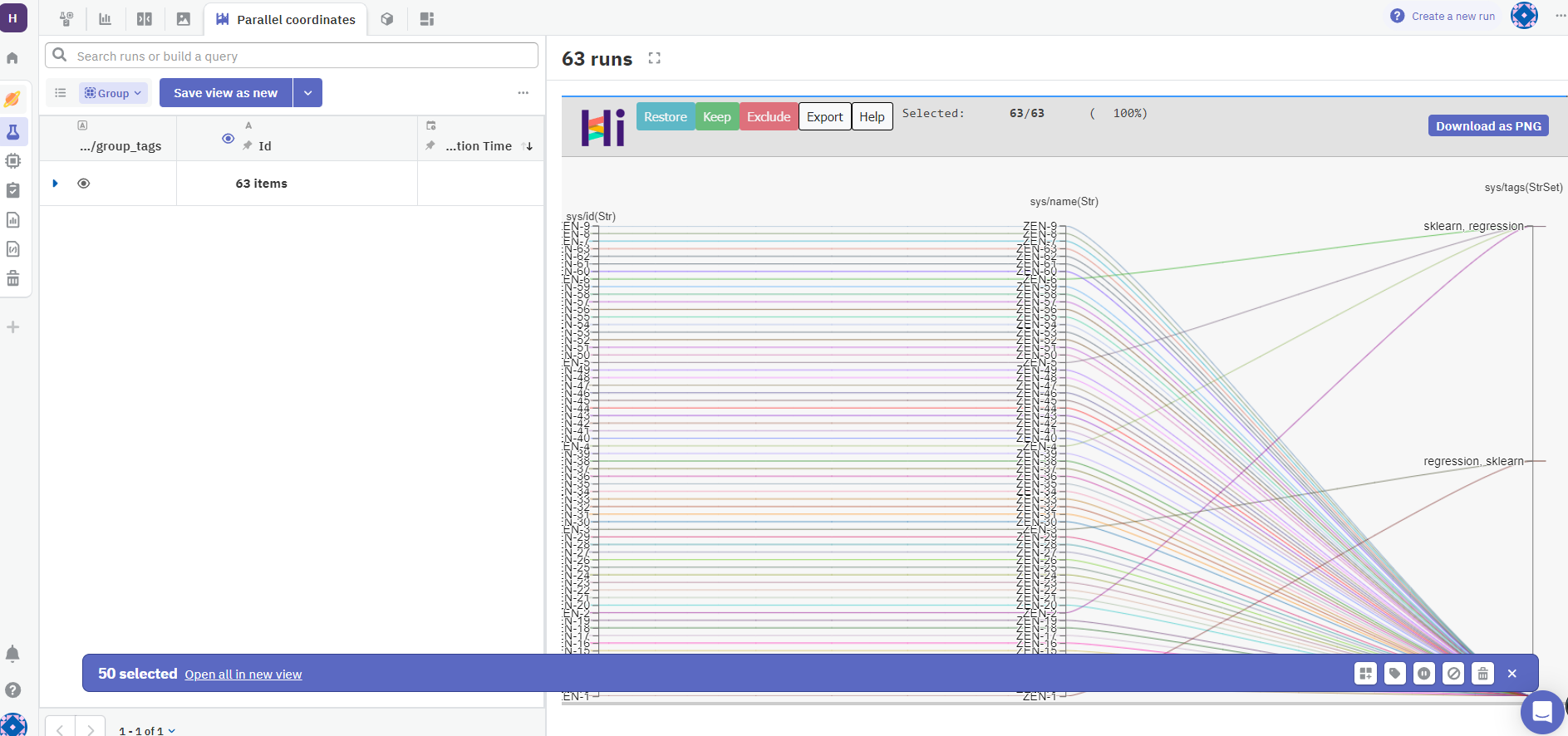Open the workspace avatar H icon
The height and width of the screenshot is (736, 1568).
pyautogui.click(x=12, y=17)
